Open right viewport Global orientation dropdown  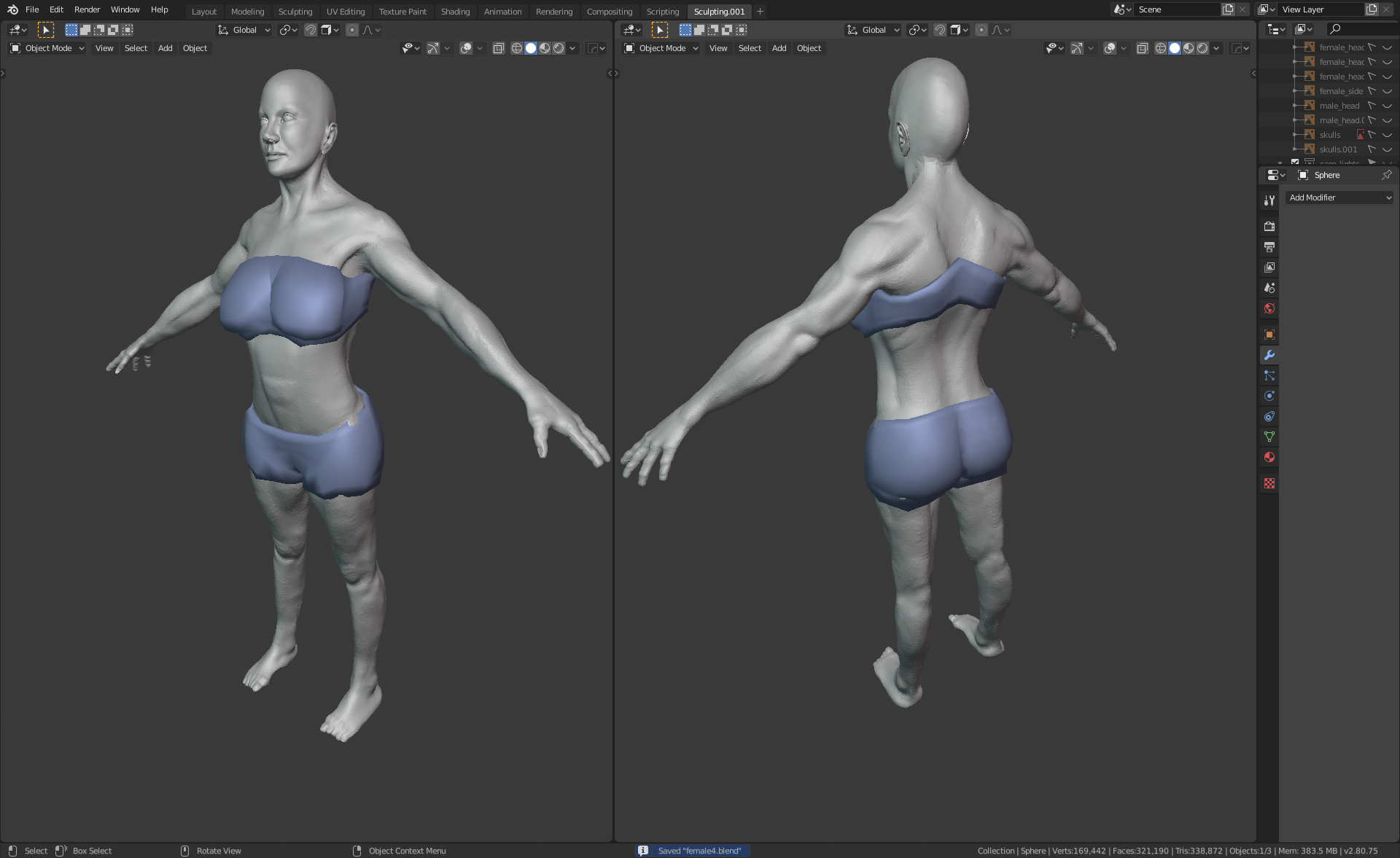click(x=874, y=30)
